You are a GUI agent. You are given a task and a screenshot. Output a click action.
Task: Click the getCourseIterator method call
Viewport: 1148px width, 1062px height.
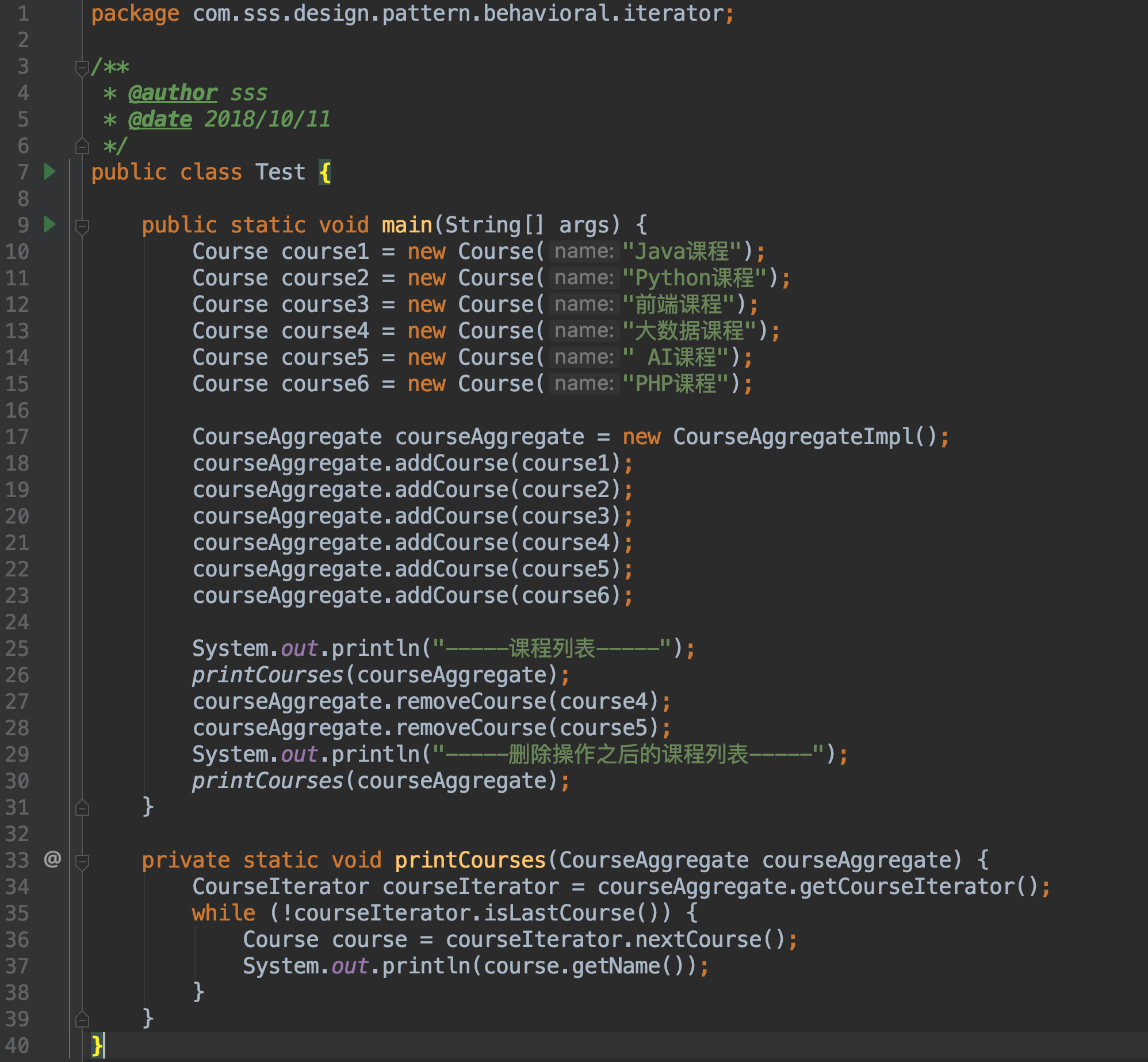(906, 887)
